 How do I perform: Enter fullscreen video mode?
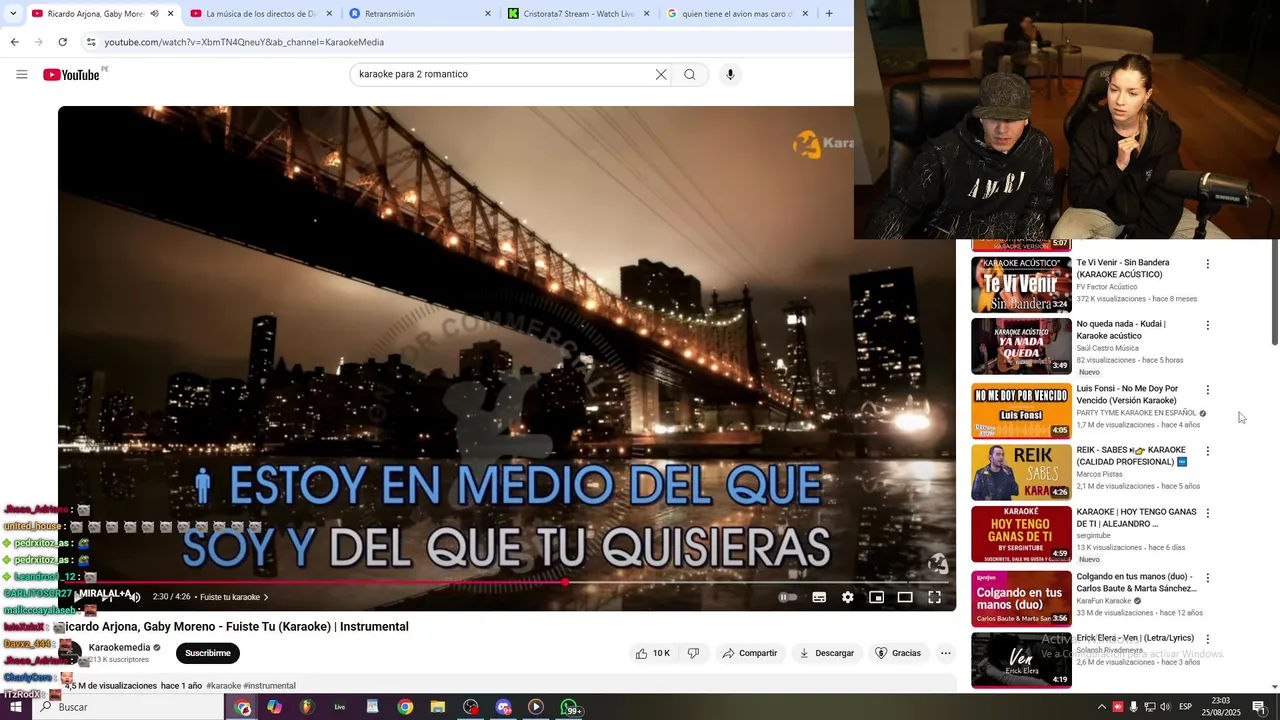click(x=934, y=597)
